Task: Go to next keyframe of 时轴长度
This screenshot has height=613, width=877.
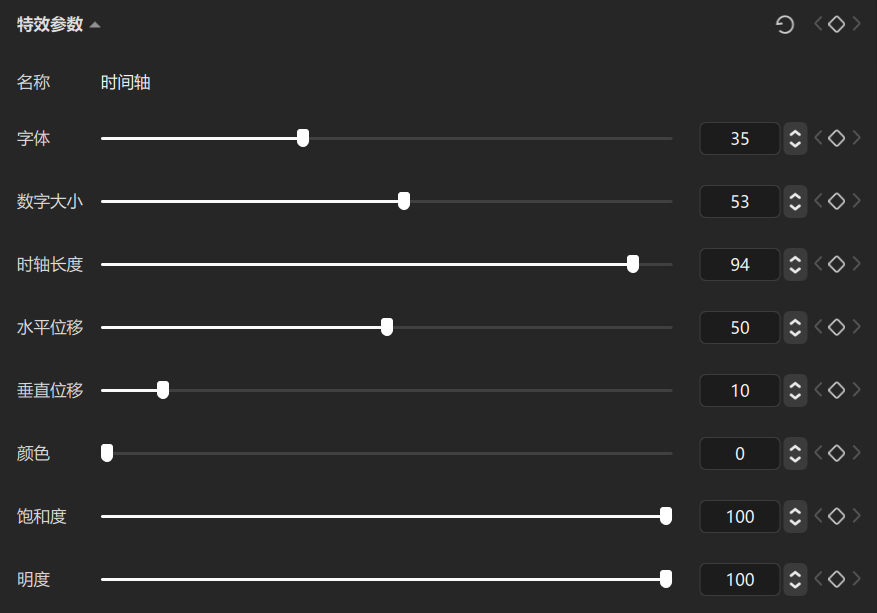Action: click(x=856, y=264)
